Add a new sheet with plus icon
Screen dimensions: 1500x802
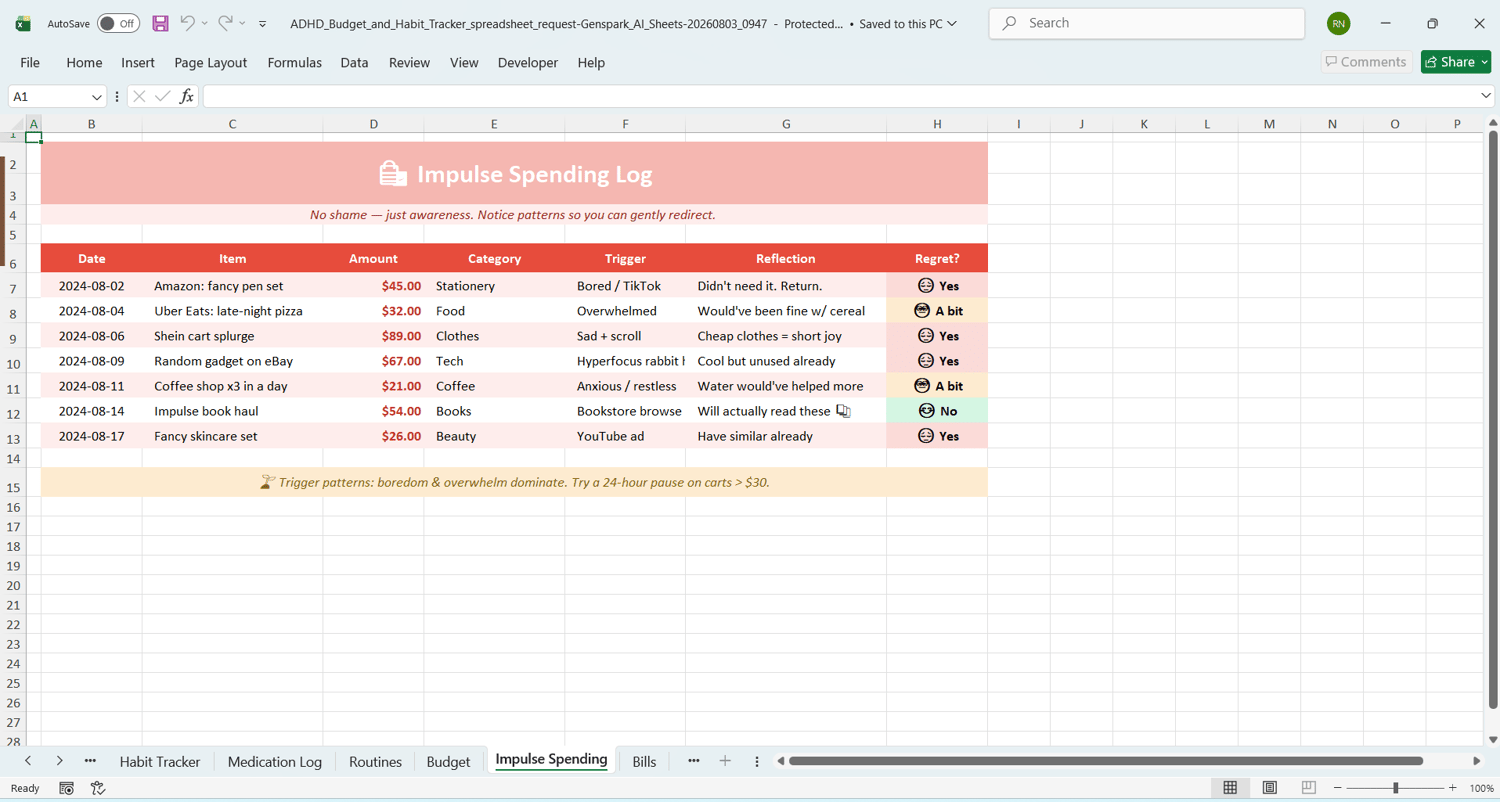pyautogui.click(x=725, y=761)
